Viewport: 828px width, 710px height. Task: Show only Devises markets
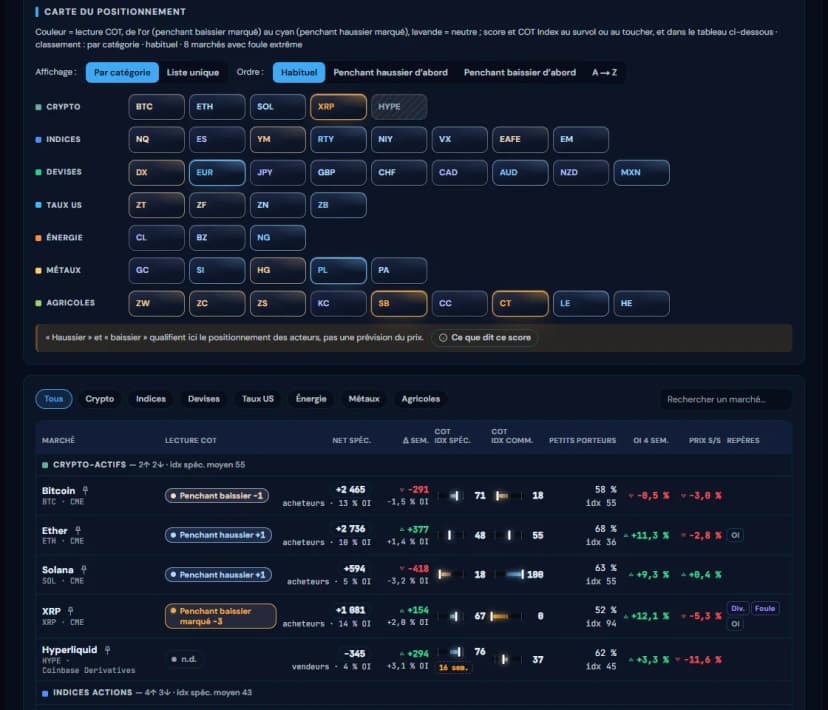pos(204,399)
